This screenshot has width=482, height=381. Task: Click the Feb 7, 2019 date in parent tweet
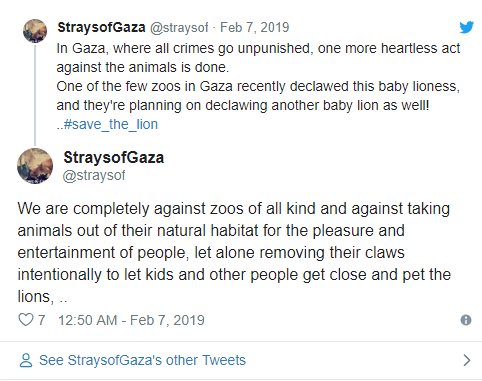click(255, 27)
